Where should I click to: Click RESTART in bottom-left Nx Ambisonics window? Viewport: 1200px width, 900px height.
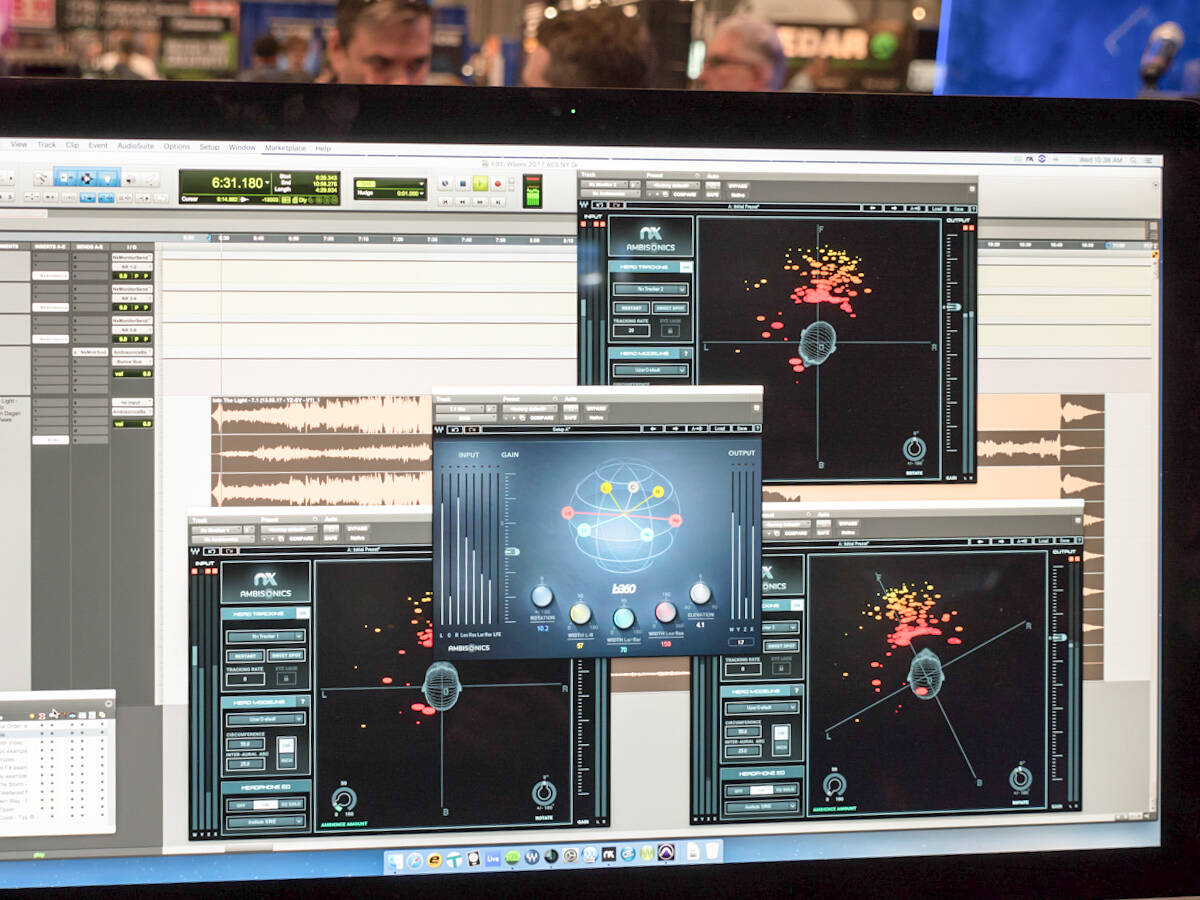click(x=244, y=656)
